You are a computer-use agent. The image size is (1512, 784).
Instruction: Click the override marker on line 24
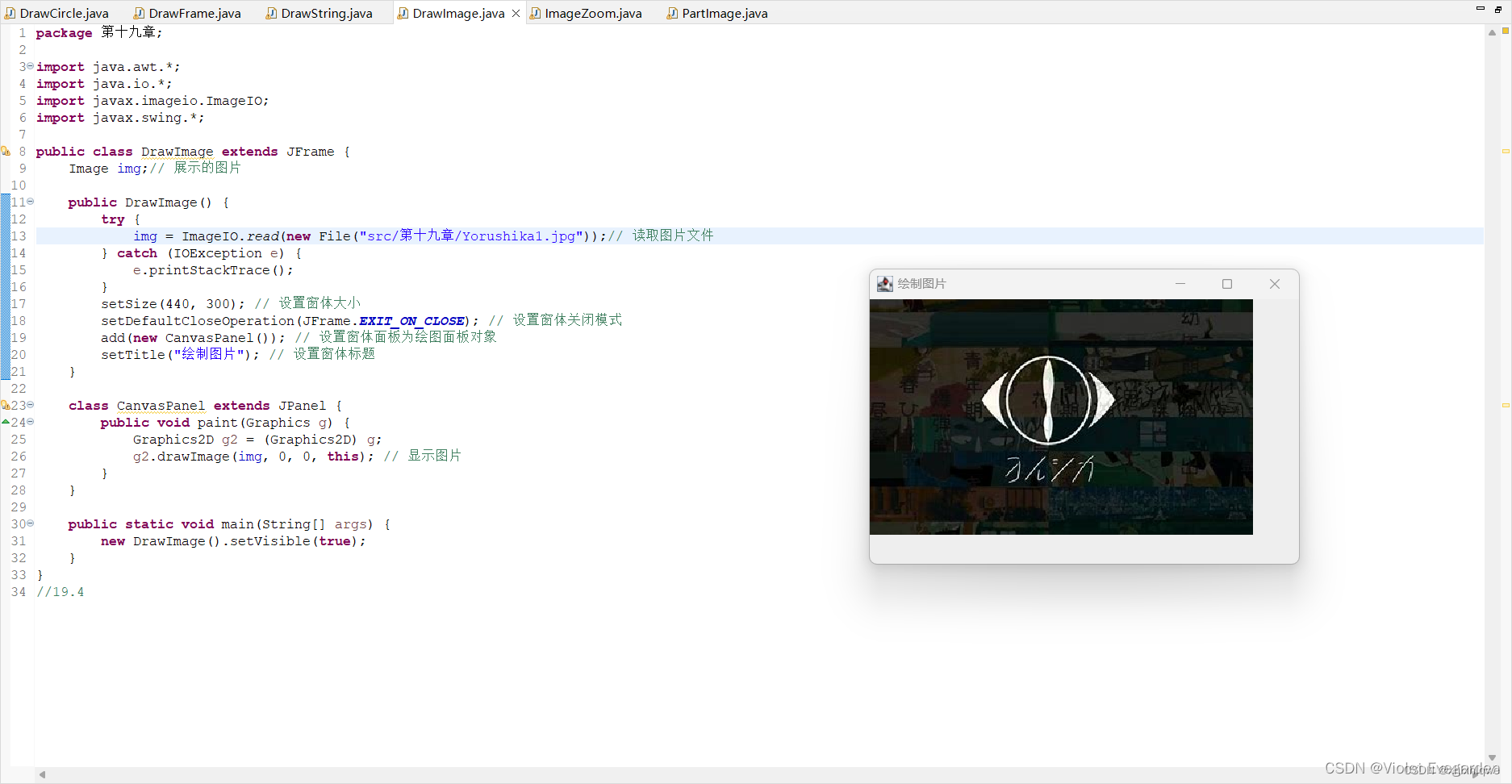click(6, 422)
